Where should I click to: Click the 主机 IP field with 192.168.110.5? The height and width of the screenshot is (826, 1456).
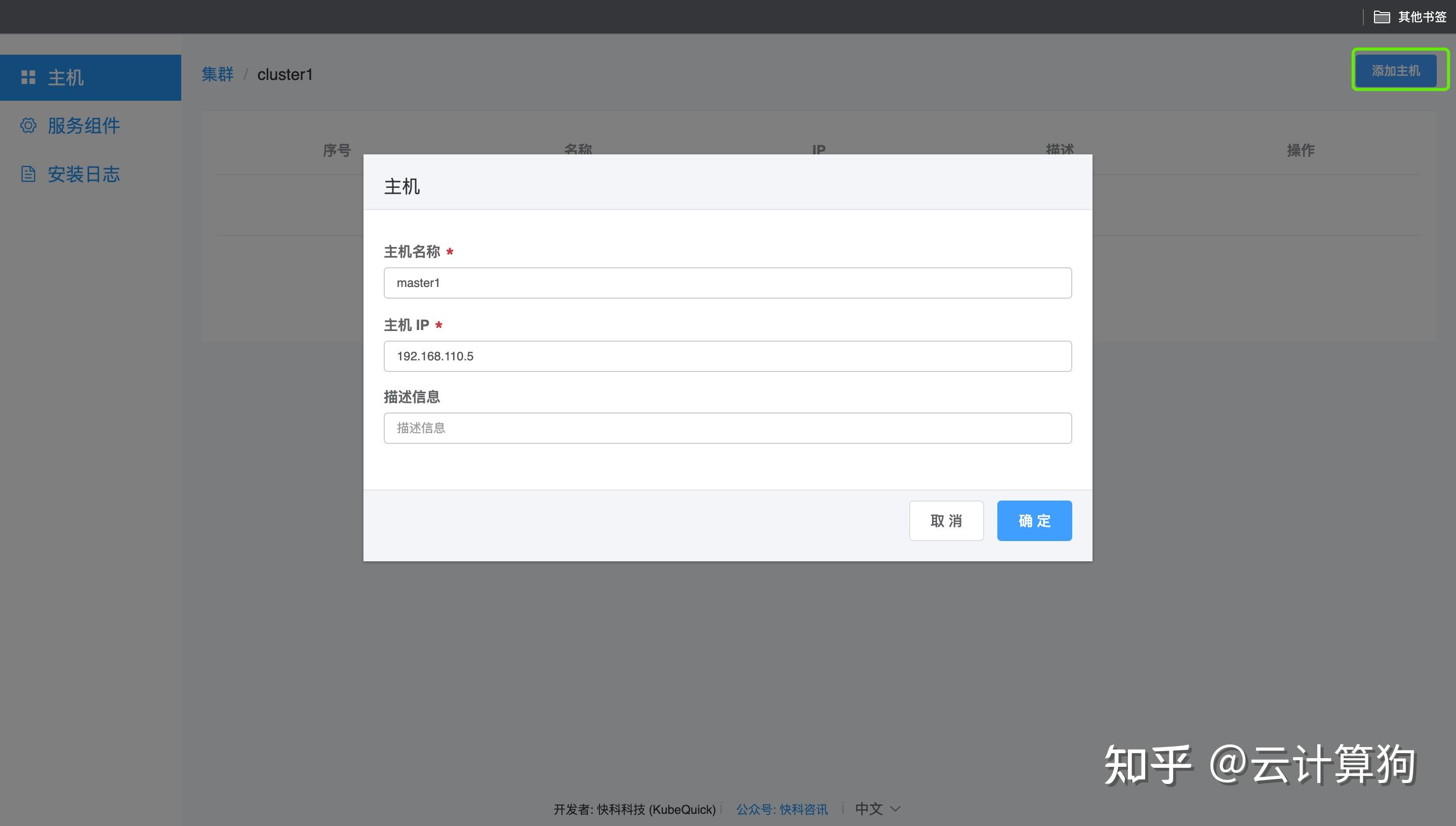[727, 356]
